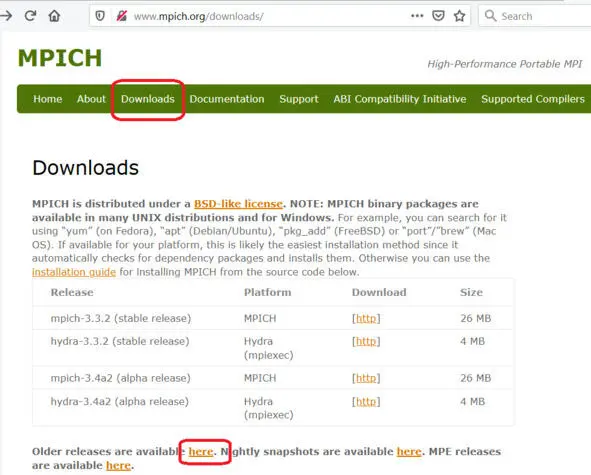Download hydra-3.4a2 alpha via http link

click(x=366, y=402)
